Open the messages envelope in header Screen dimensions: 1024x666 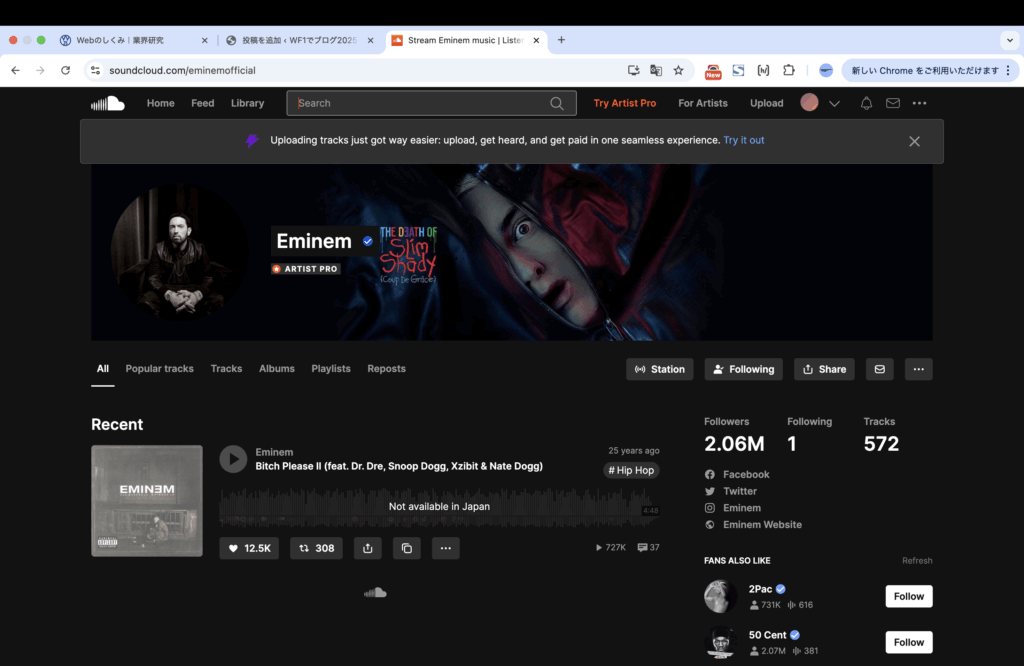click(x=893, y=103)
